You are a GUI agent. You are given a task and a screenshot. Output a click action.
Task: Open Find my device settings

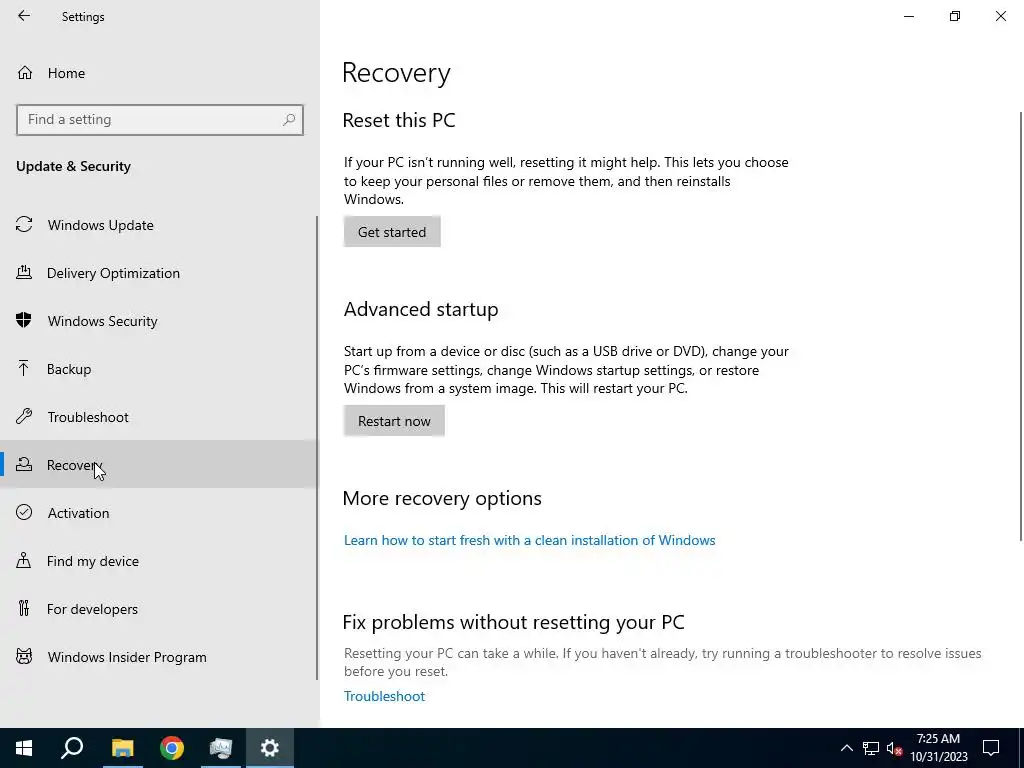158,561
